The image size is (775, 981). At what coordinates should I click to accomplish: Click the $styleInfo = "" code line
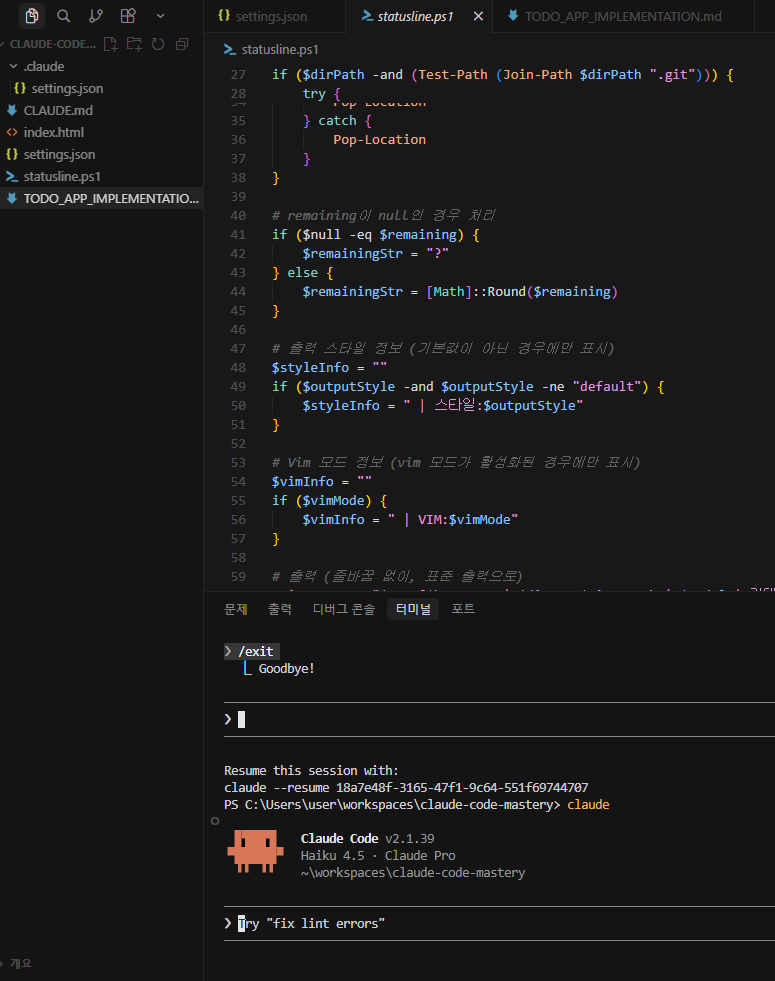coord(329,367)
